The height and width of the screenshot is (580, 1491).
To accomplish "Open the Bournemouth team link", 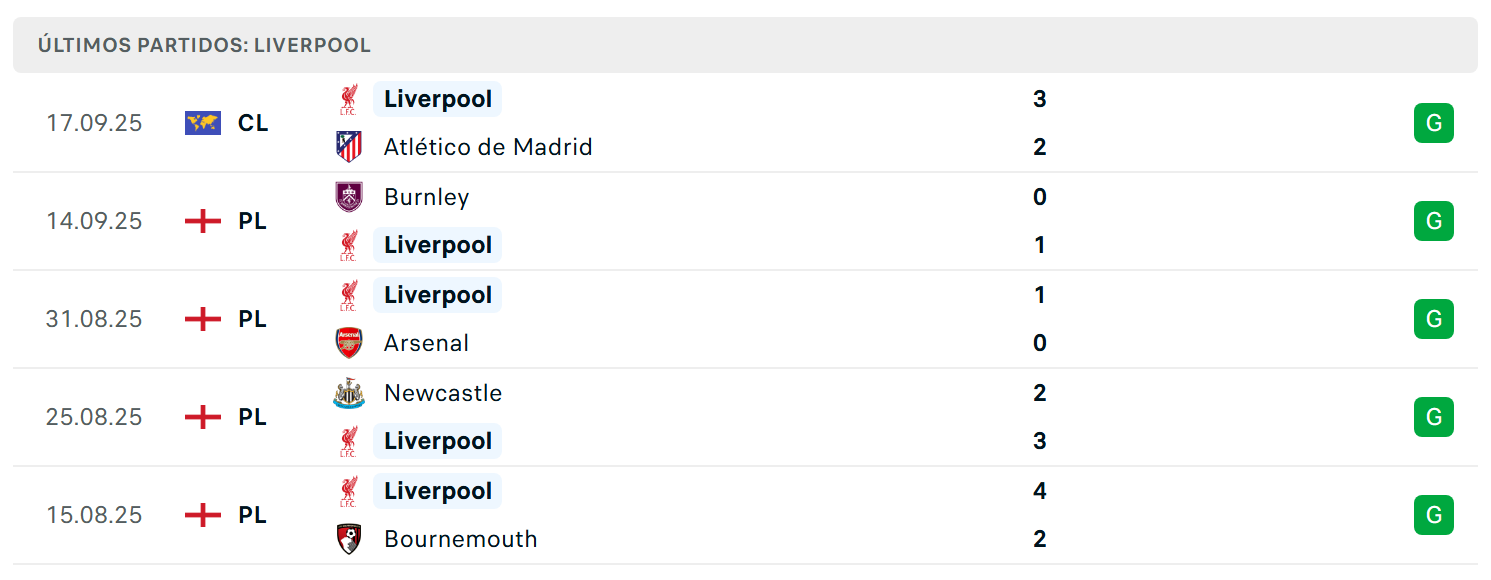I will [461, 539].
